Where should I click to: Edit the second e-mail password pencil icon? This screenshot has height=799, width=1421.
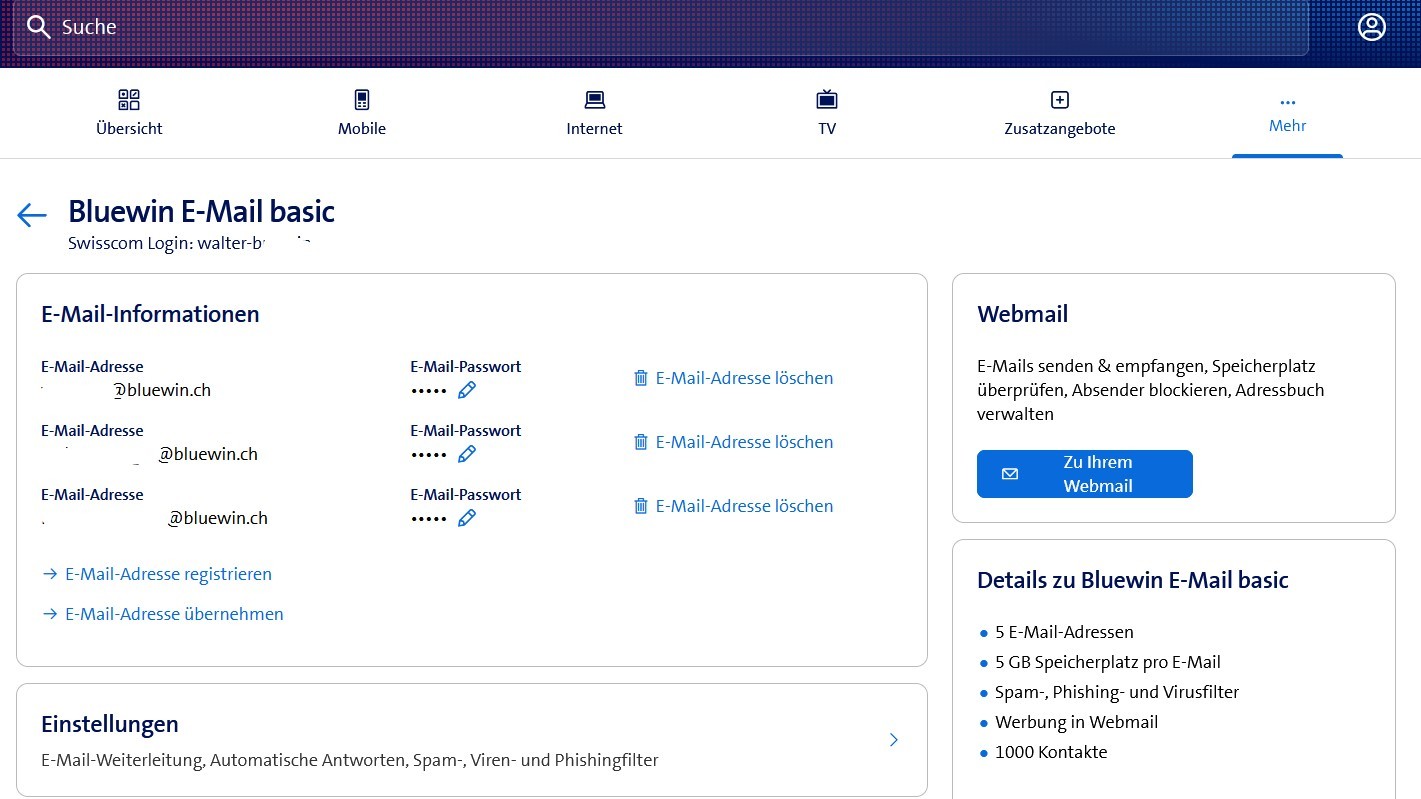pyautogui.click(x=466, y=454)
